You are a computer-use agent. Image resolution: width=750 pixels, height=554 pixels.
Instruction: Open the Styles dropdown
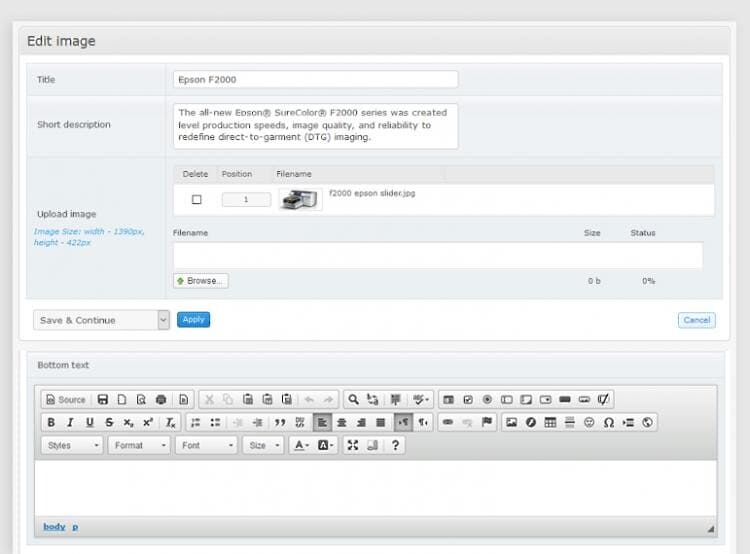[72, 445]
